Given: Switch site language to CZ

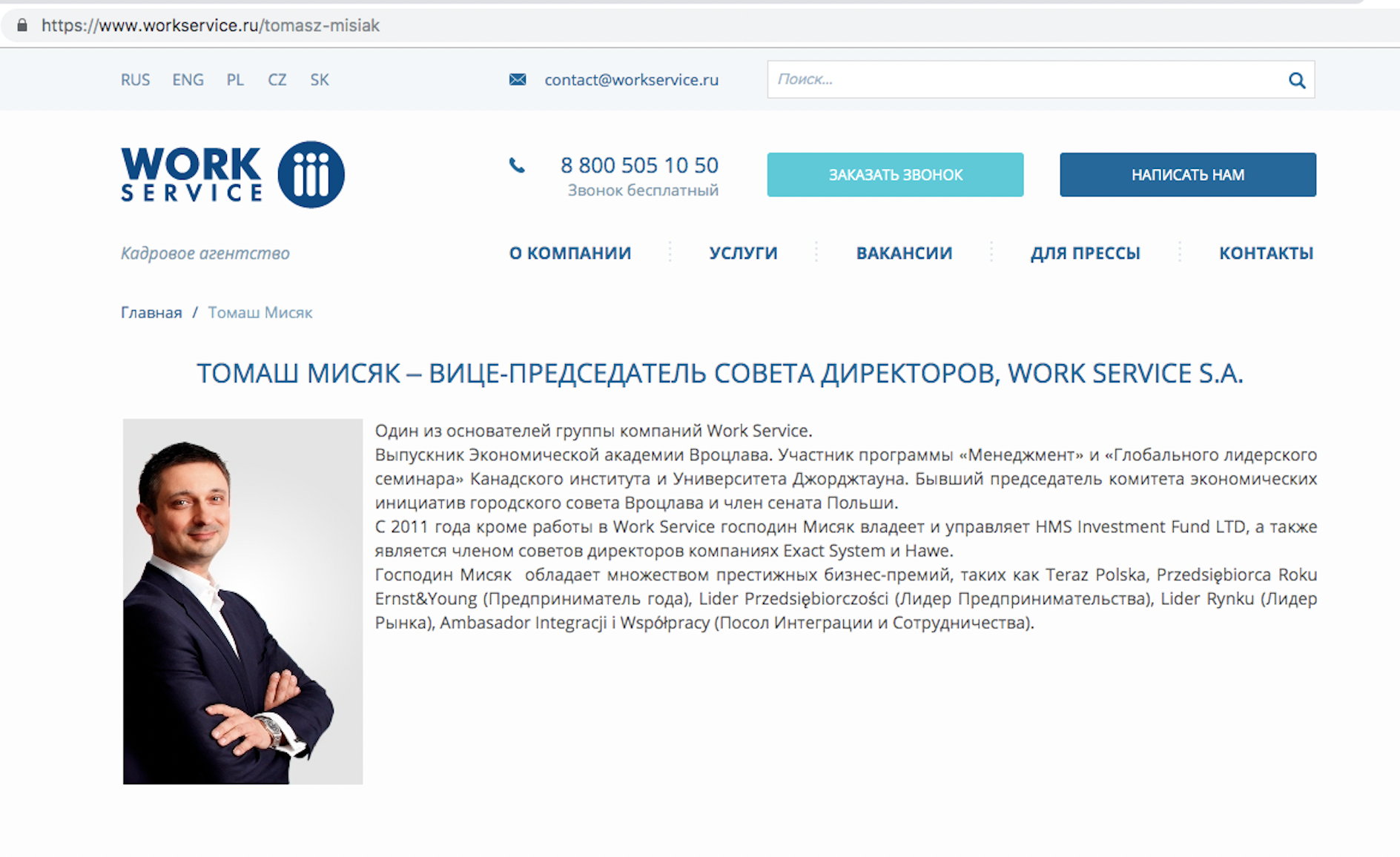Looking at the screenshot, I should 277,80.
